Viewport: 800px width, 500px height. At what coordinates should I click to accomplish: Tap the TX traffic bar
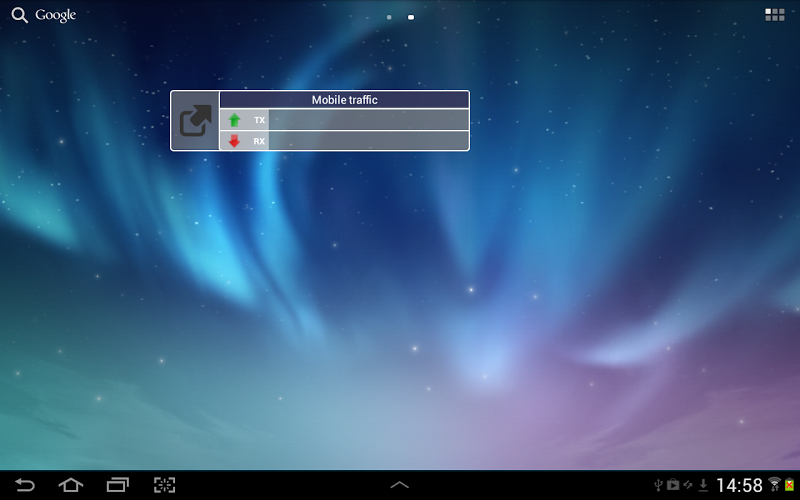pos(368,120)
